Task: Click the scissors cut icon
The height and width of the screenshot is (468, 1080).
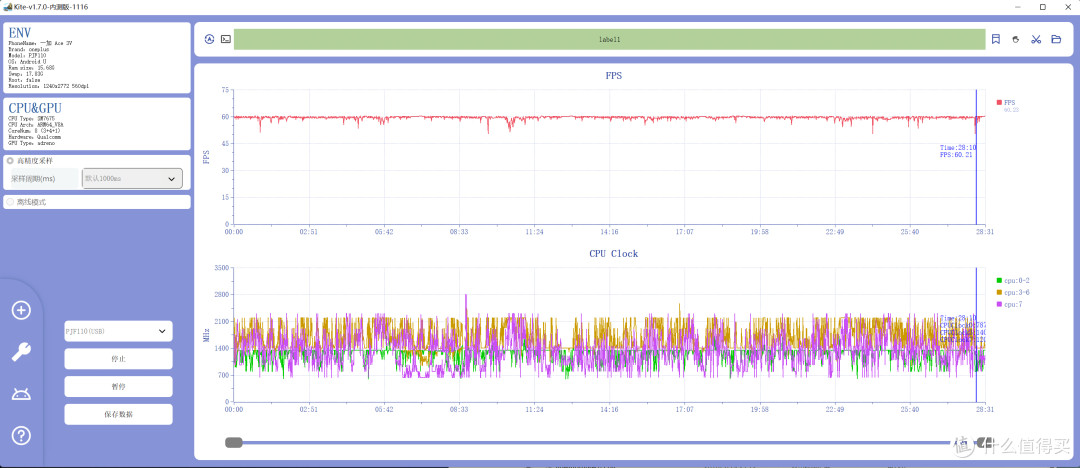Action: coord(1036,39)
